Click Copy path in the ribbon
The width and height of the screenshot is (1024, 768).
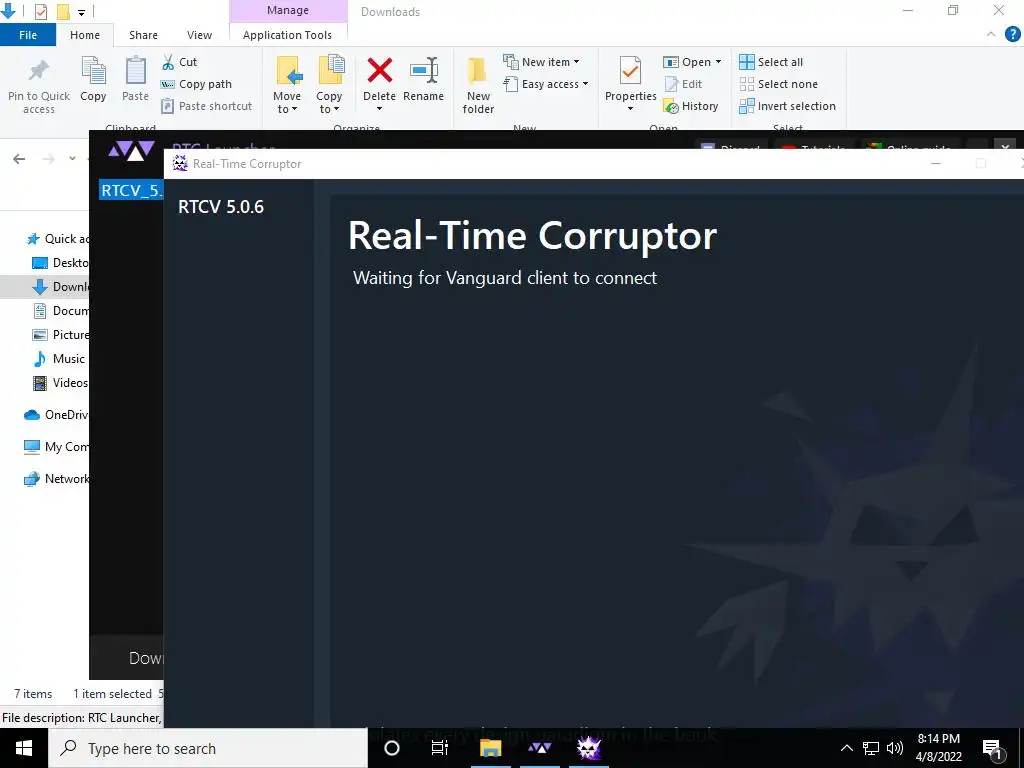pyautogui.click(x=197, y=84)
